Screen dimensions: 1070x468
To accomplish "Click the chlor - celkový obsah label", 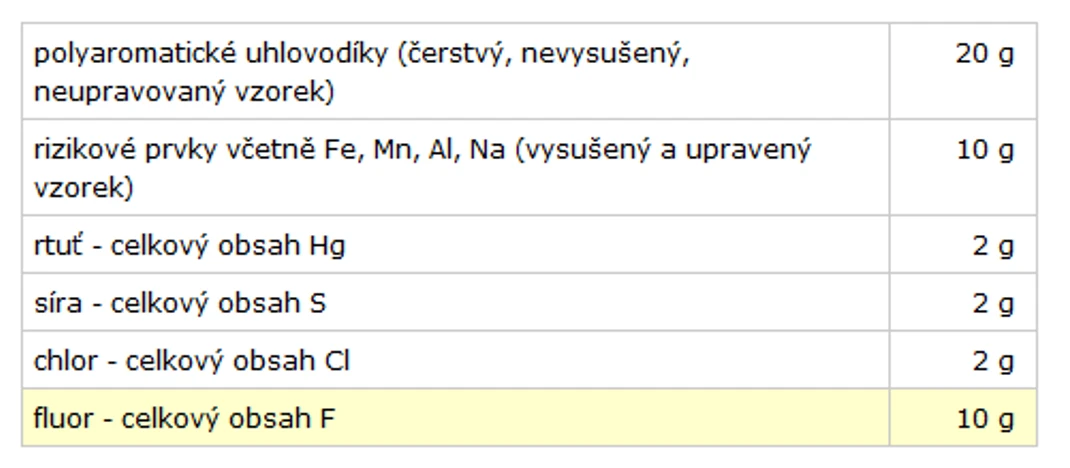I will 191,361.
